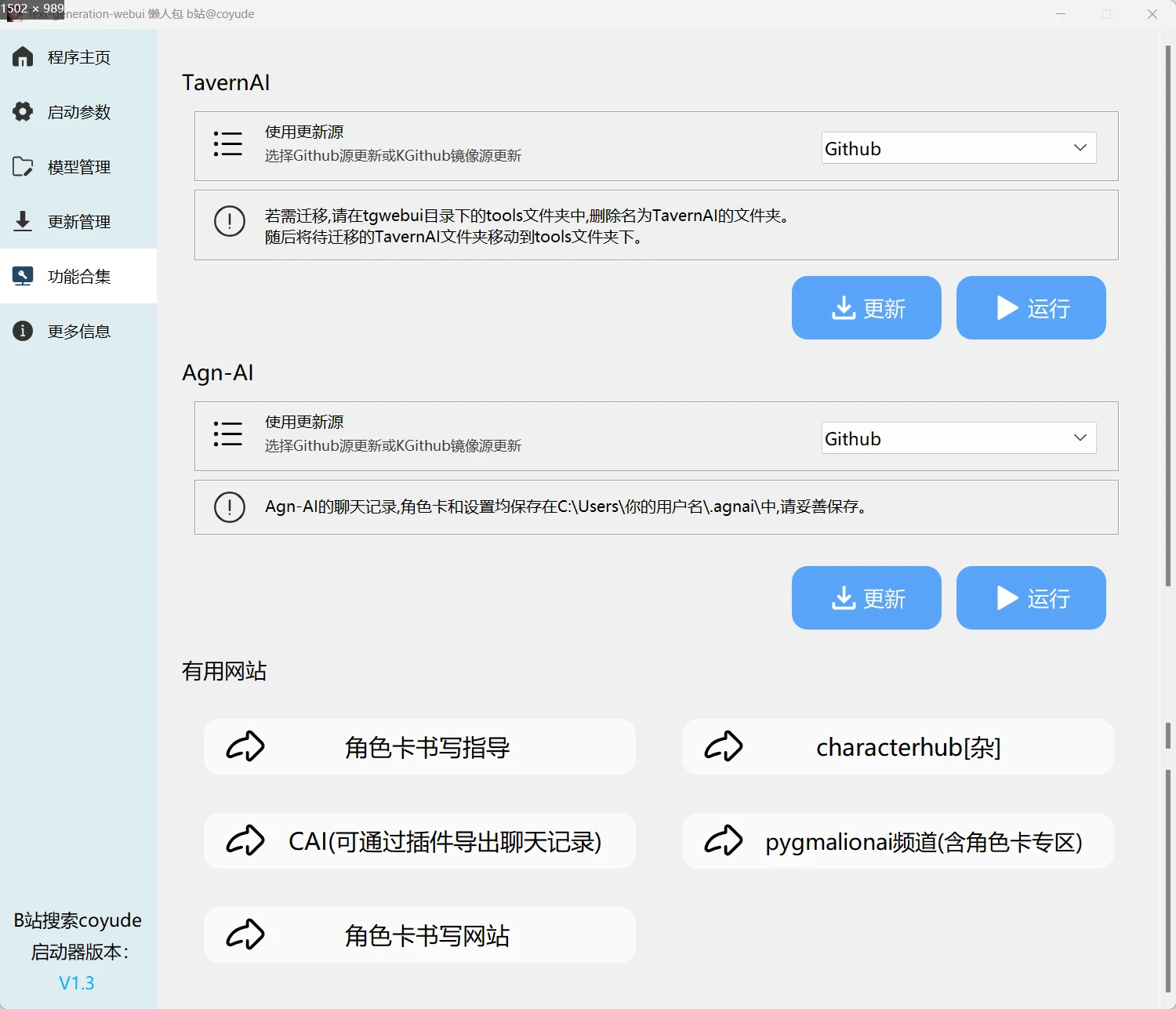Image resolution: width=1176 pixels, height=1009 pixels.
Task: Open the 程序主页 home page
Action: pos(78,57)
